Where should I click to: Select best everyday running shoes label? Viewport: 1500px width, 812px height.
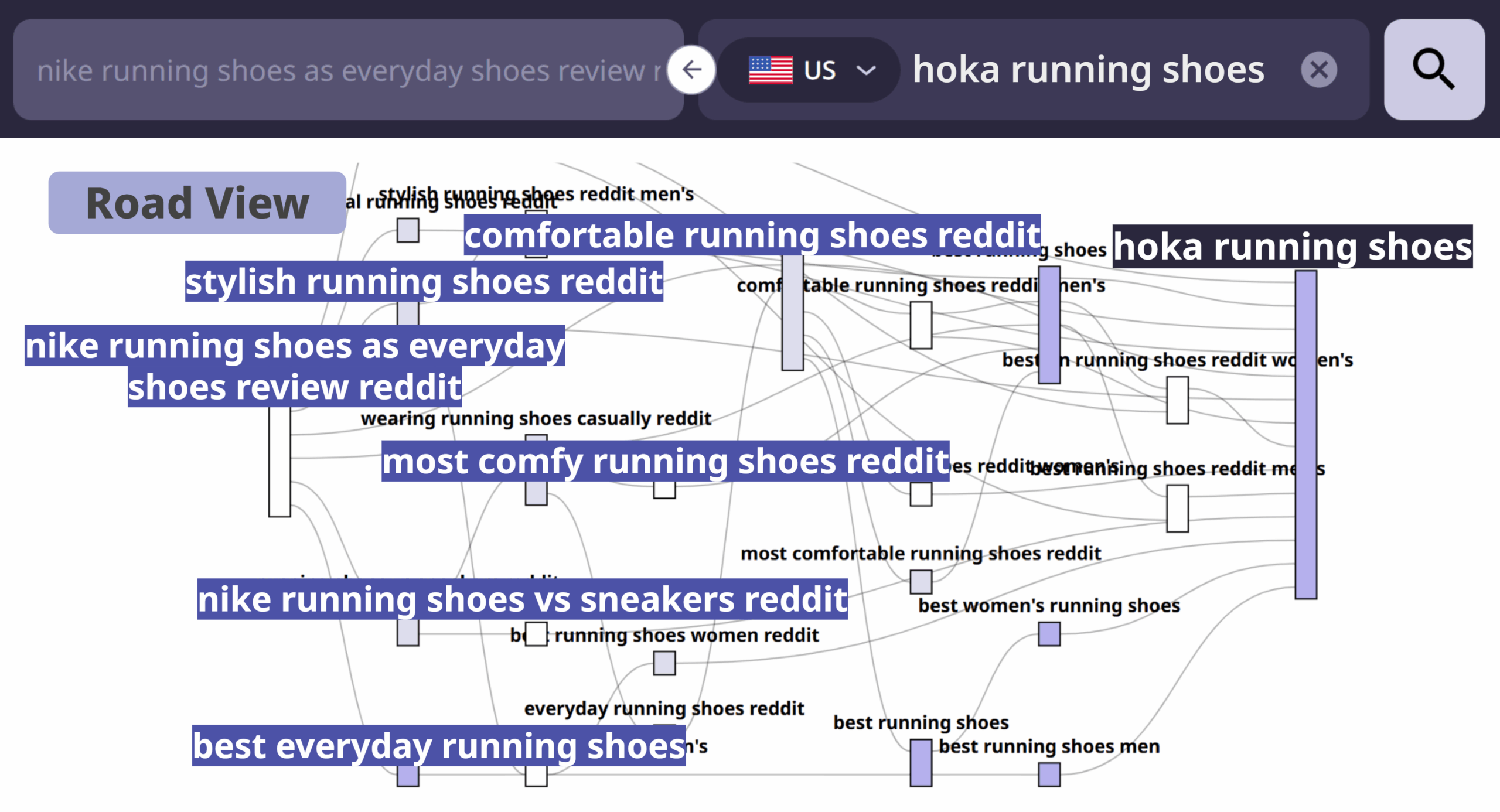[438, 746]
